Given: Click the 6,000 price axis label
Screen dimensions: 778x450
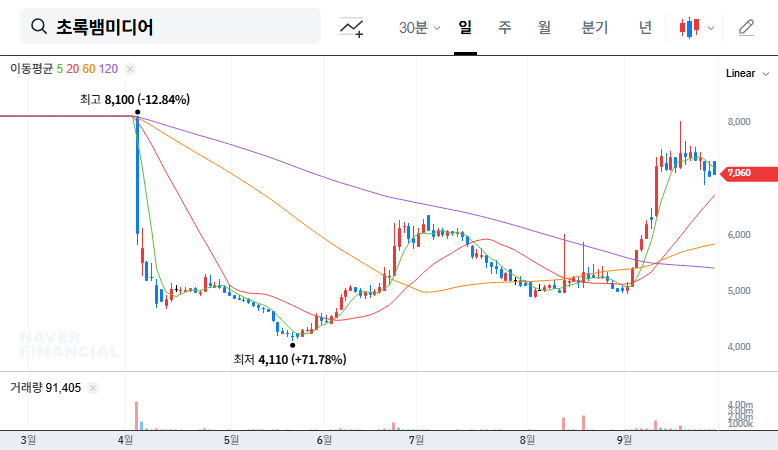Looking at the screenshot, I should (739, 235).
